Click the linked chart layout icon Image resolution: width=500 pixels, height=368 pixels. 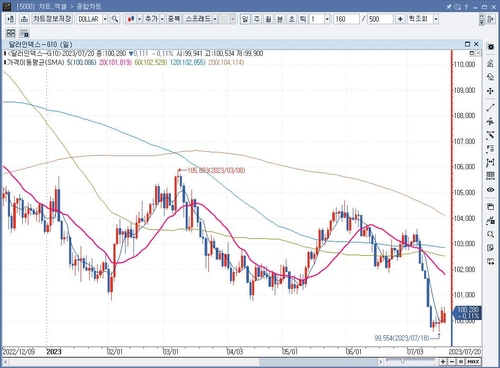(24, 33)
